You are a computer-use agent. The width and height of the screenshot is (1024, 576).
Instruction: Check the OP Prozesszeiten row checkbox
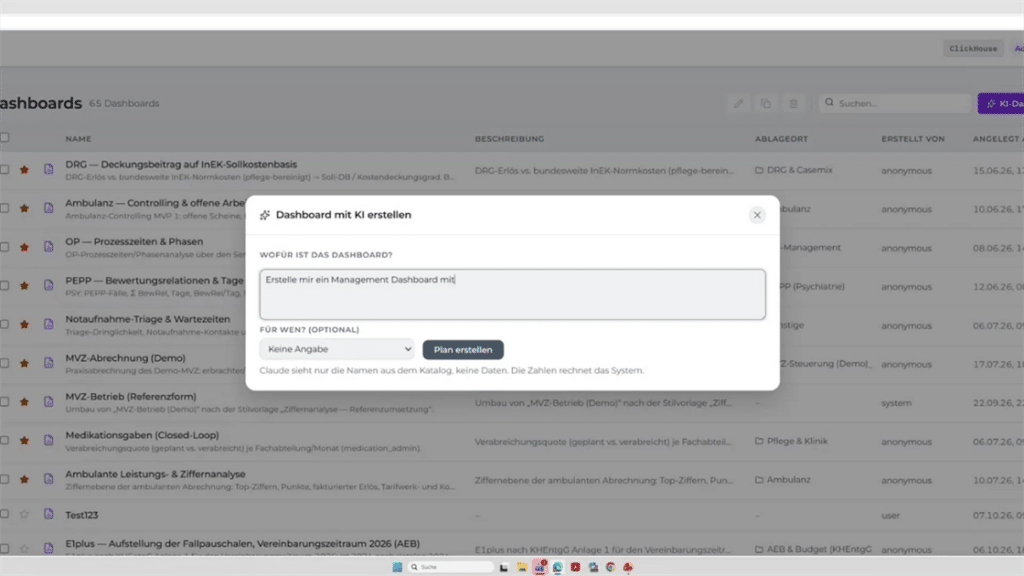click(5, 247)
